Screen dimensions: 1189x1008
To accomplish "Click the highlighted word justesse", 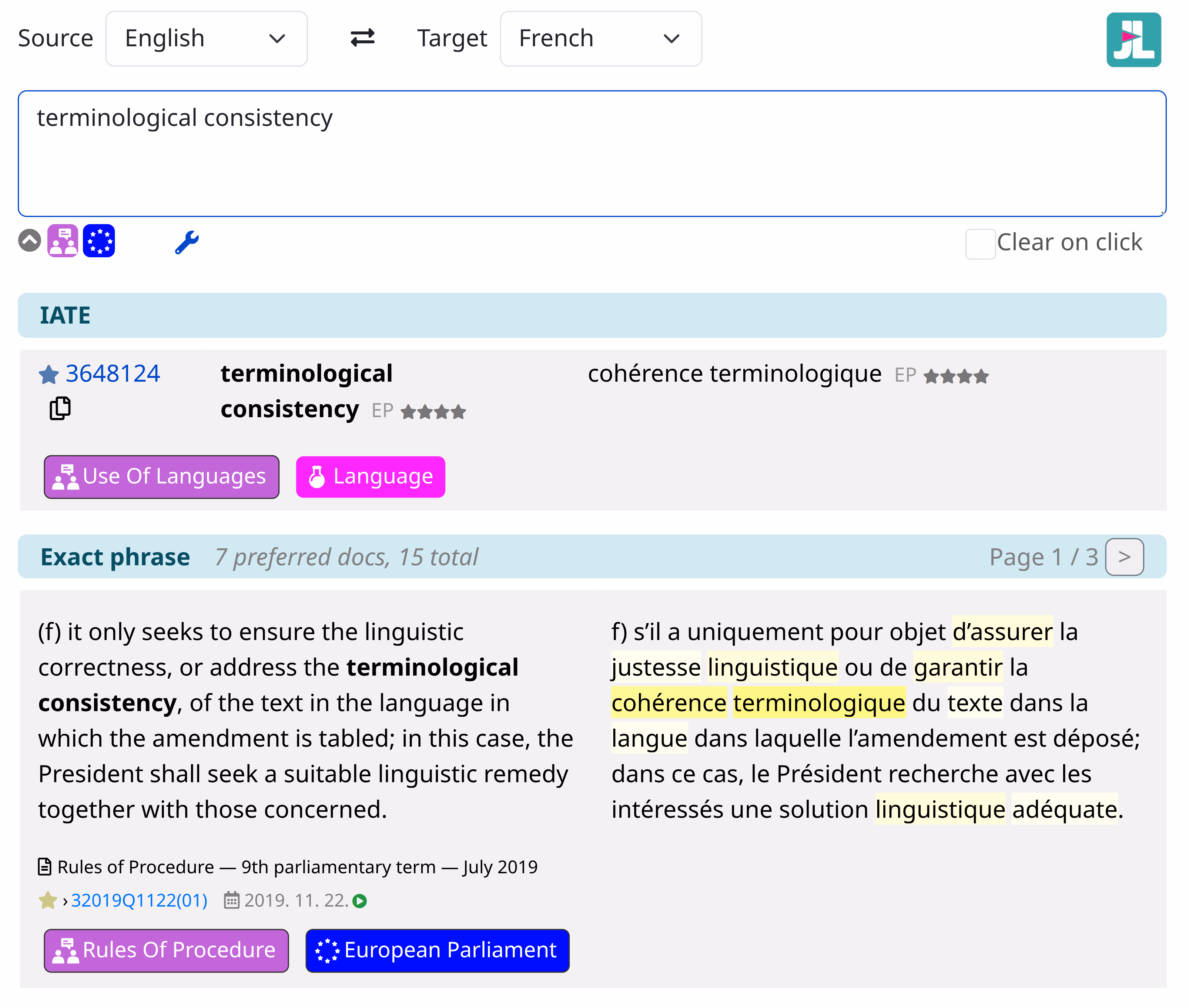I will (x=656, y=667).
